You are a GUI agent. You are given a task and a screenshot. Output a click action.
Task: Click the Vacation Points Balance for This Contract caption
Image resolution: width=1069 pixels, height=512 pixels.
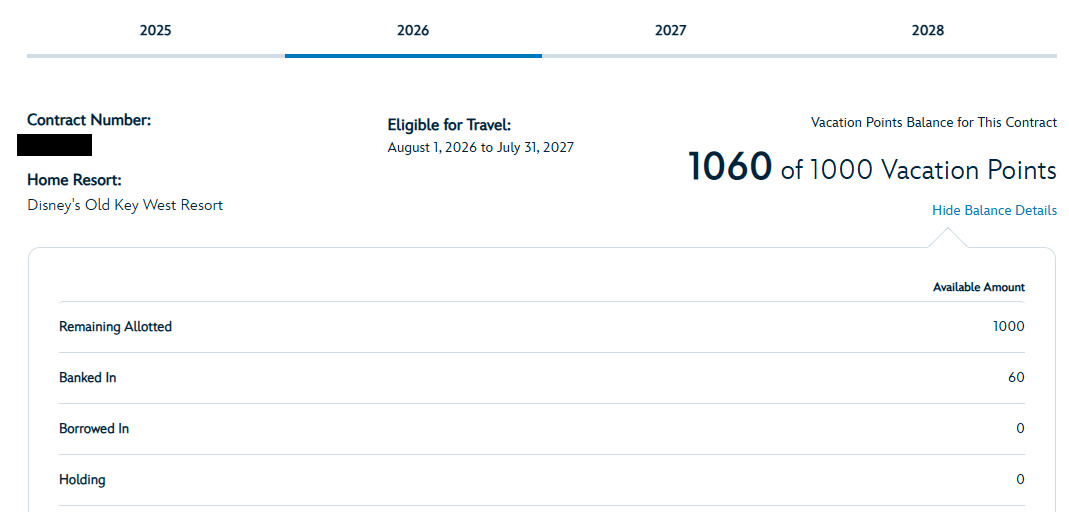933,122
